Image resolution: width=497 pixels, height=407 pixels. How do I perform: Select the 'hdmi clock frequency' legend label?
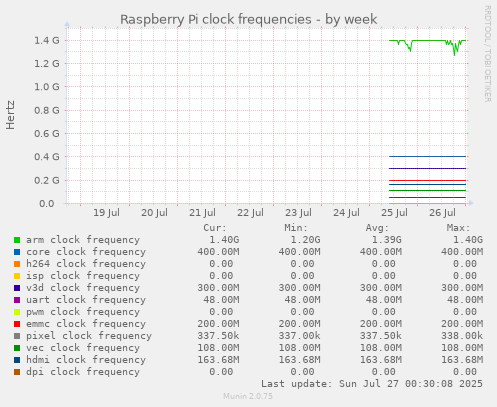coord(86,360)
